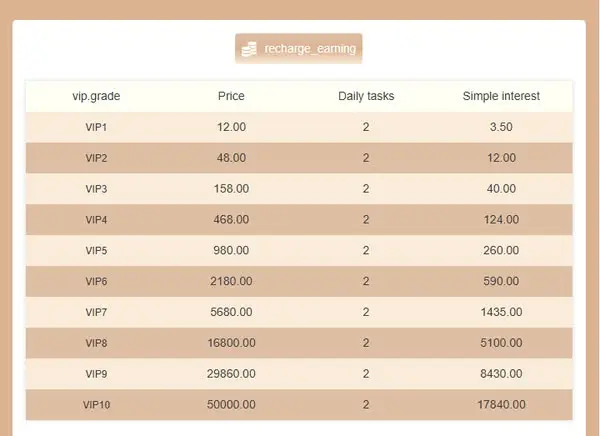Click the VIP5 row label

click(96, 250)
